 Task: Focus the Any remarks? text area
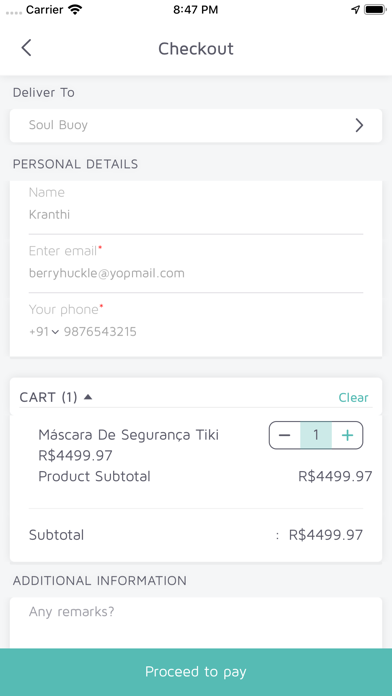point(196,623)
